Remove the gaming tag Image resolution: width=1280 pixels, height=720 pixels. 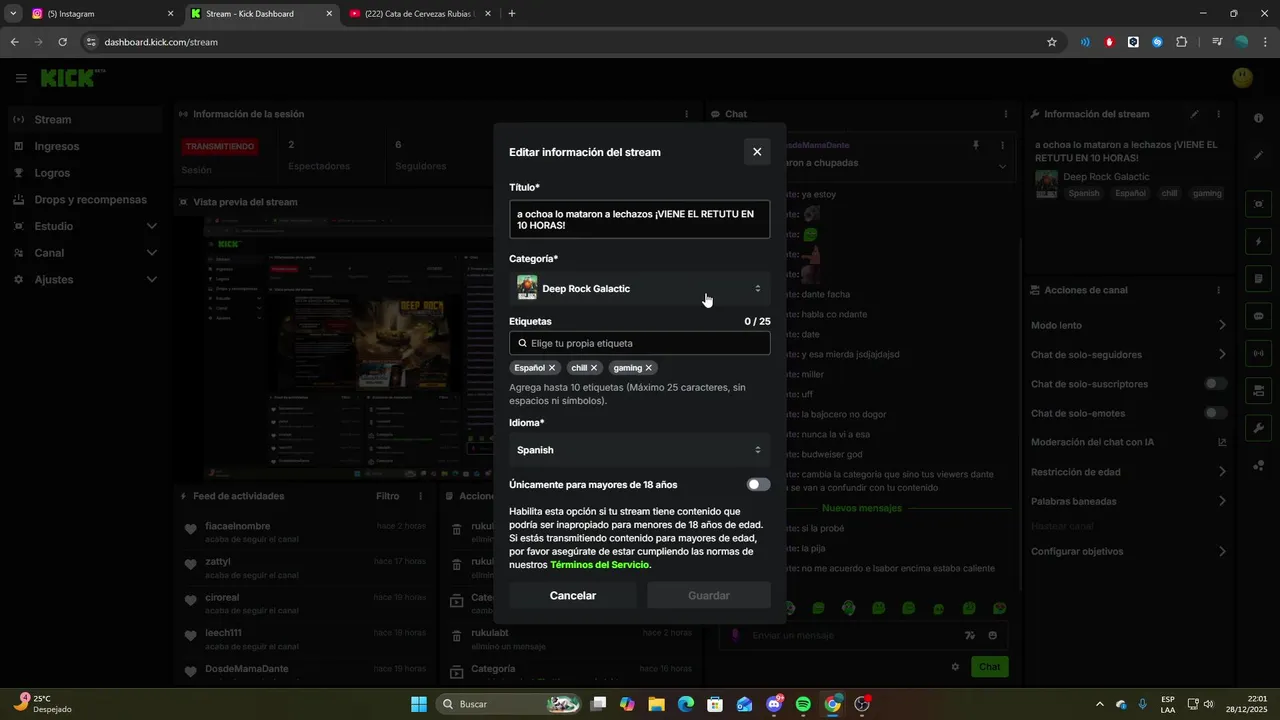coord(649,368)
